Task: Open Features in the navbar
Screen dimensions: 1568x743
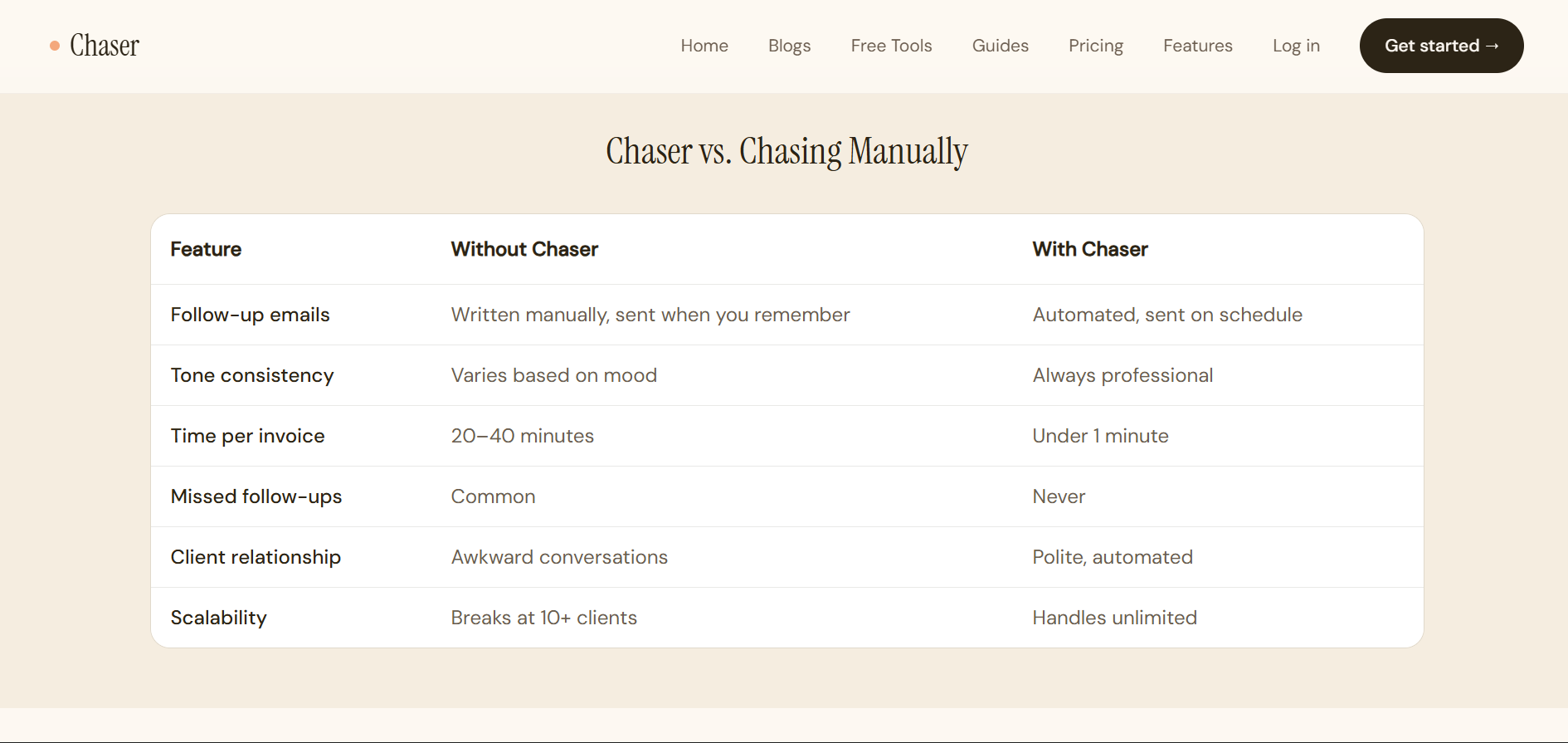Action: point(1197,46)
